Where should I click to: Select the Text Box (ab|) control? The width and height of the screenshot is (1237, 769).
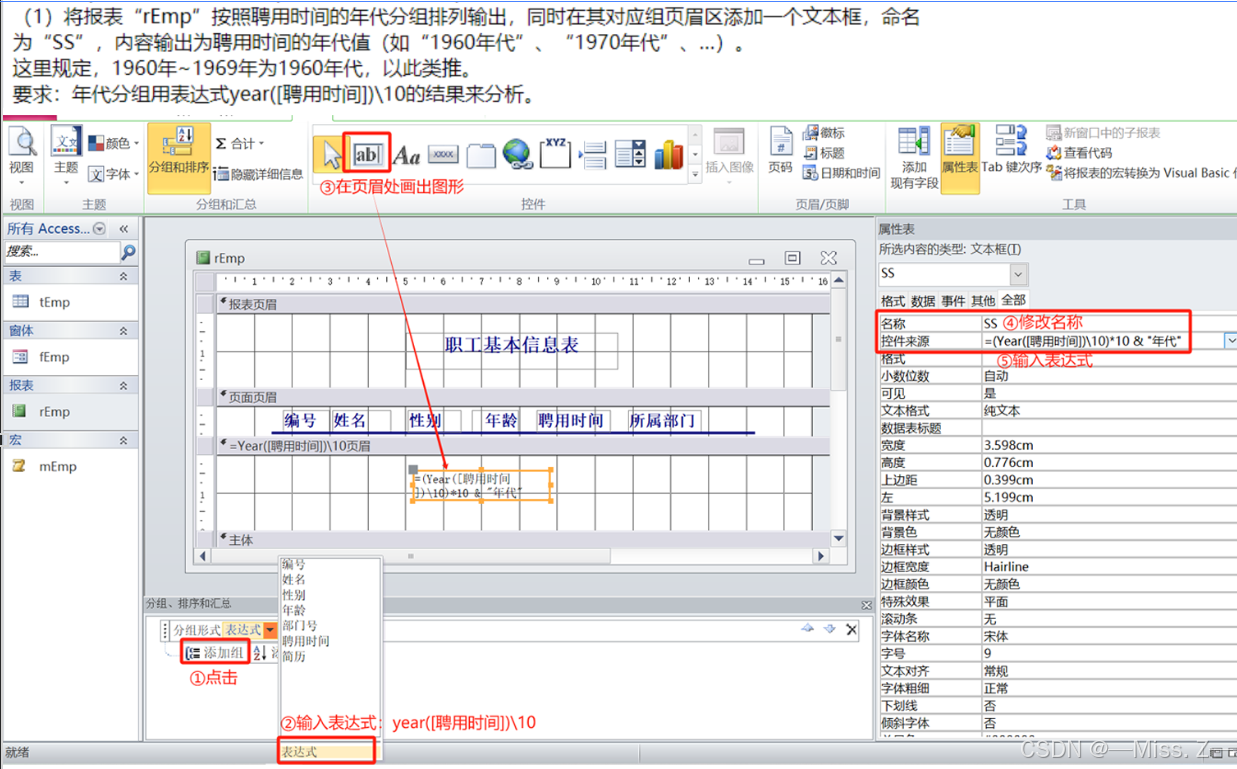(x=367, y=154)
